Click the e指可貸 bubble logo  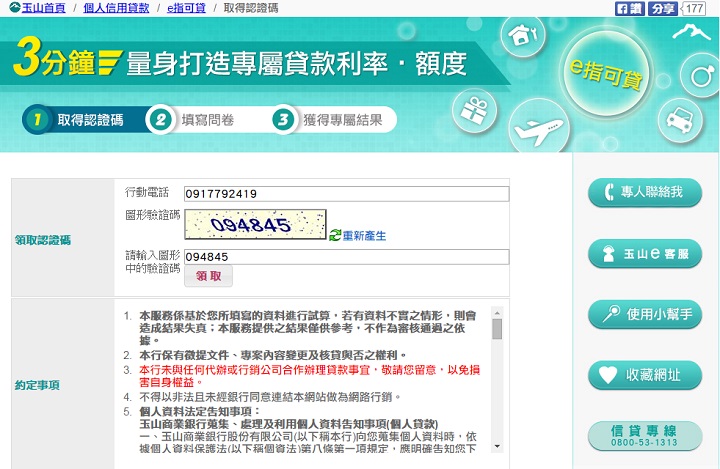(x=606, y=73)
